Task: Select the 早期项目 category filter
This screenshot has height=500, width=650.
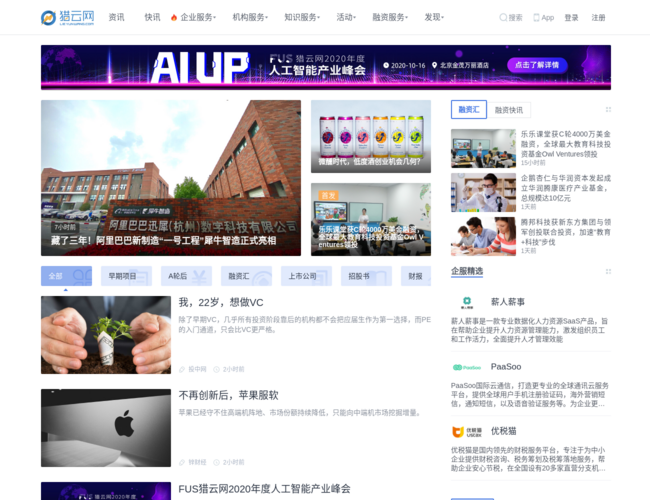Action: (126, 276)
